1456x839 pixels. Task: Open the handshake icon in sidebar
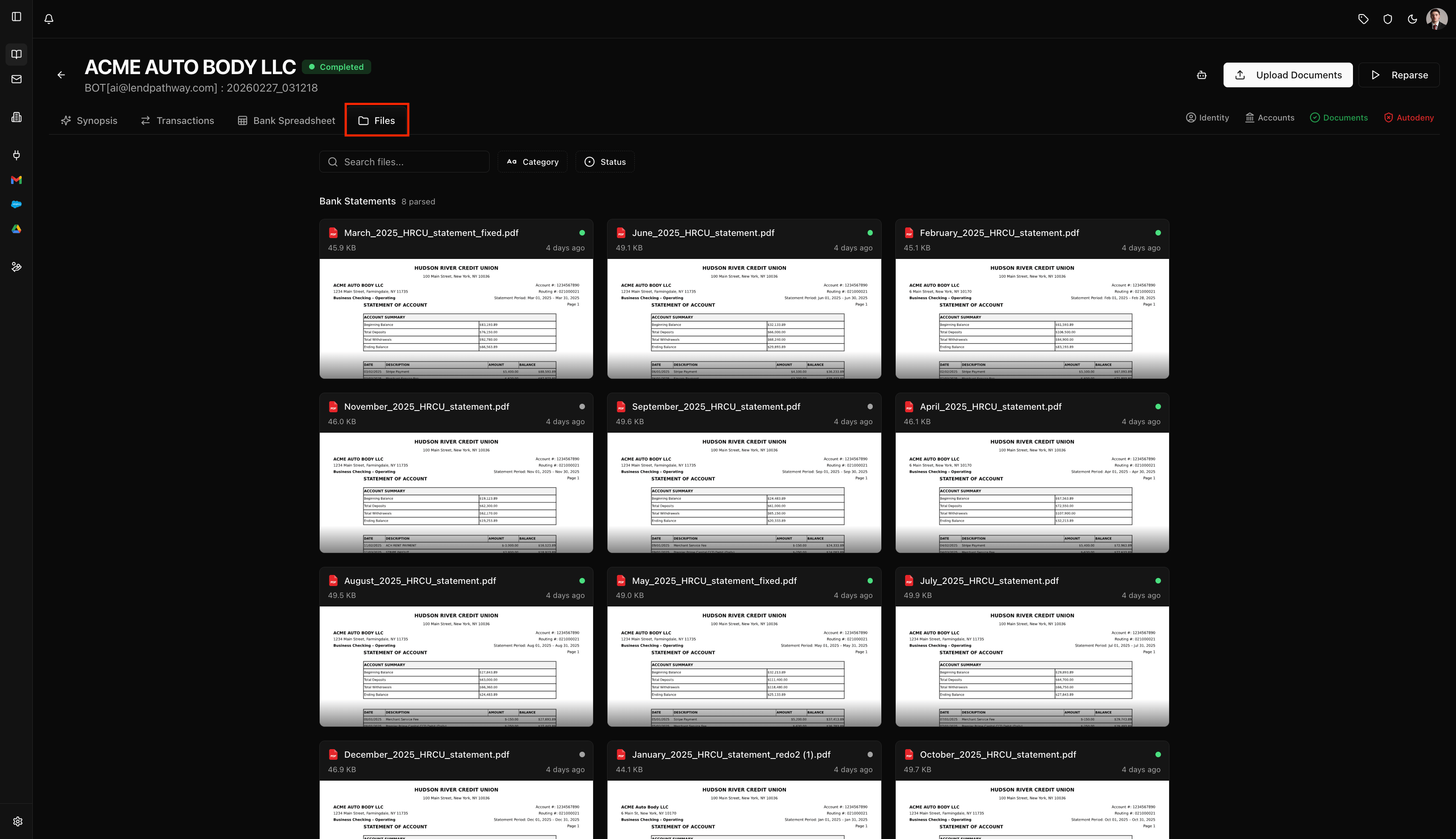(17, 267)
